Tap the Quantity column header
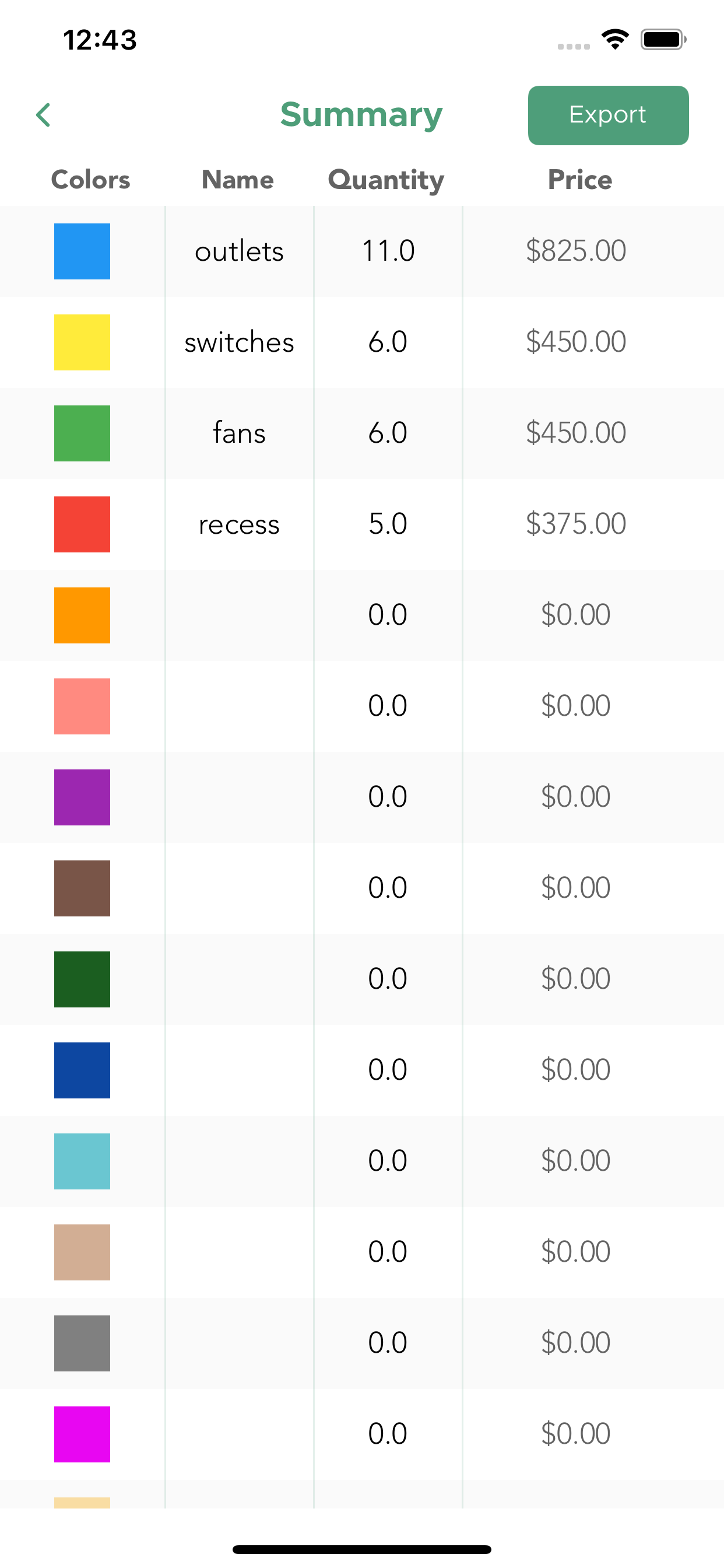This screenshot has height=1568, width=724. pos(386,180)
